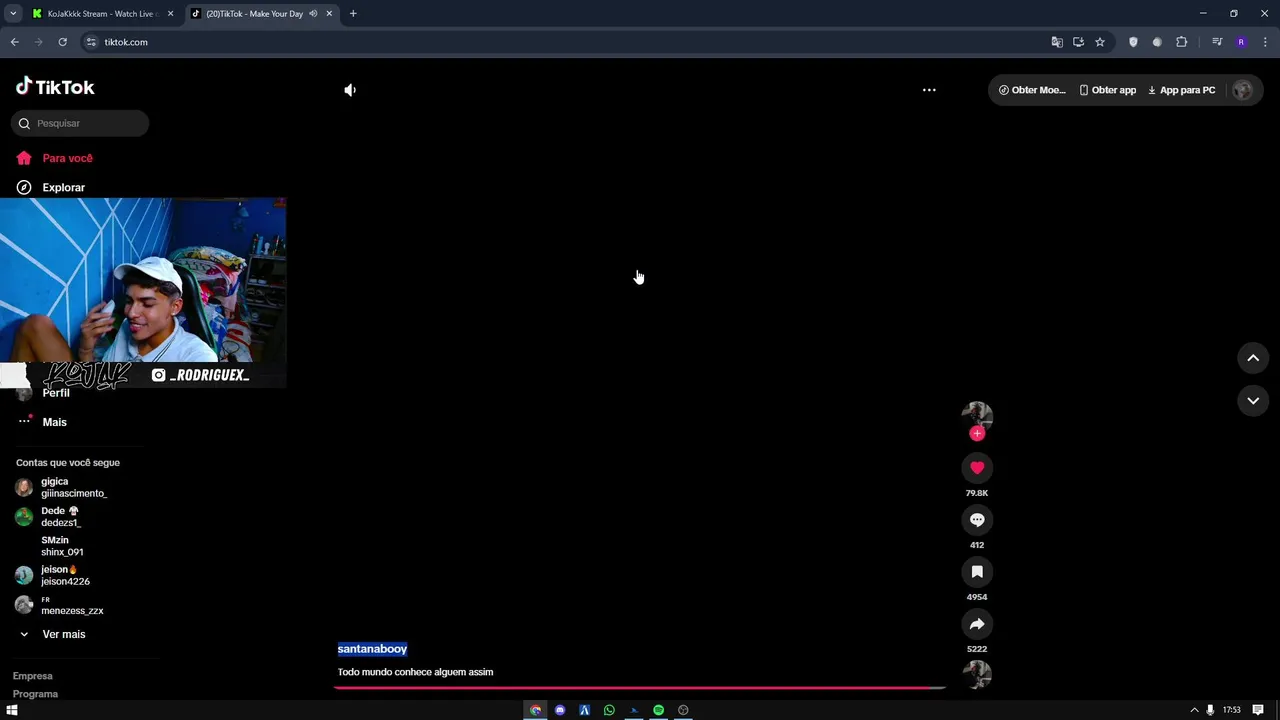Image resolution: width=1280 pixels, height=720 pixels.
Task: Click App para PC download button
Action: coord(1181,90)
